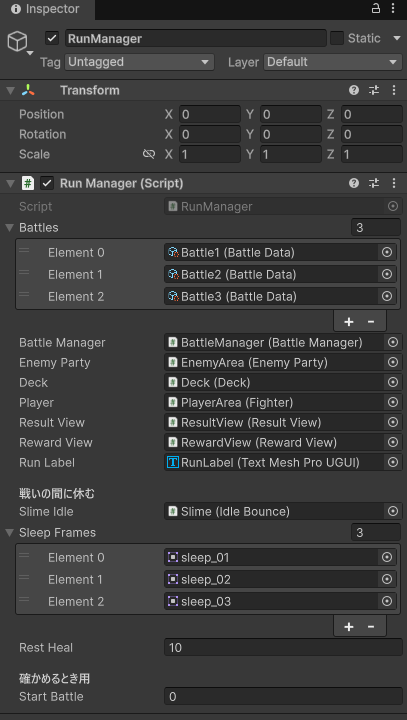Viewport: 407px width, 720px height.
Task: Enable the Static checkbox
Action: click(x=337, y=39)
